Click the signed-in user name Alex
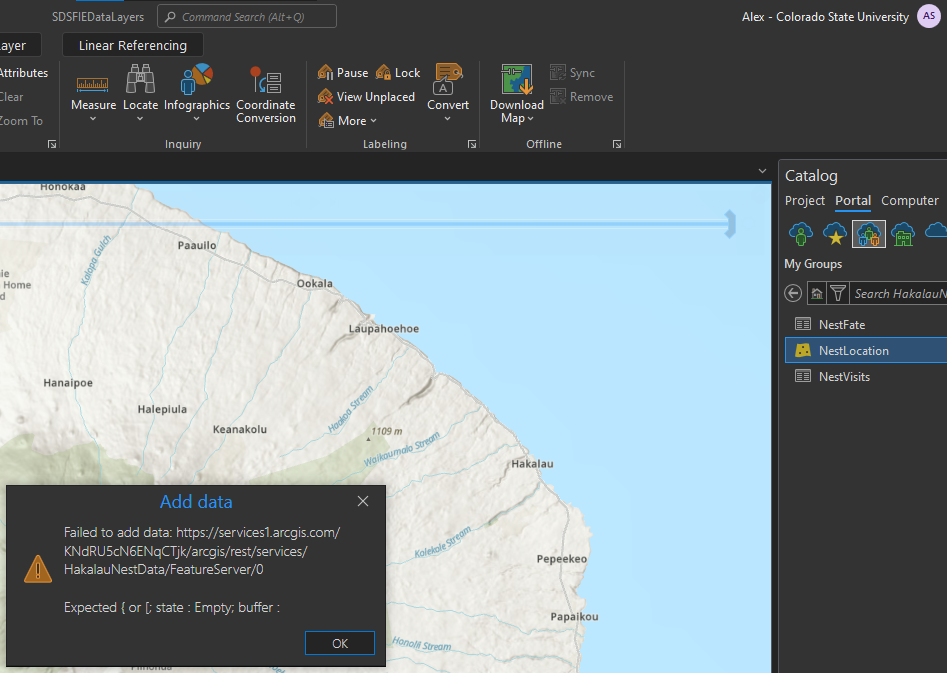This screenshot has width=947, height=673. click(825, 17)
